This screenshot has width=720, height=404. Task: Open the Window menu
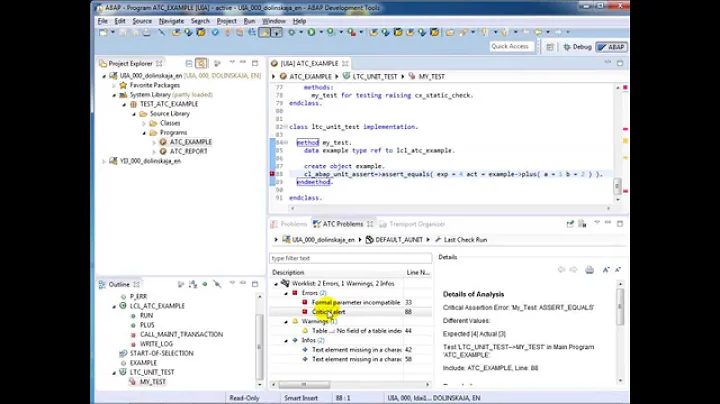point(274,21)
